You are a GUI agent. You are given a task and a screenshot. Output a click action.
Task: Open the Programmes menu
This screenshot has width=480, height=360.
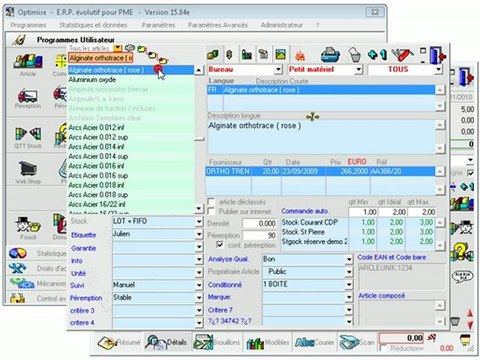[28, 25]
